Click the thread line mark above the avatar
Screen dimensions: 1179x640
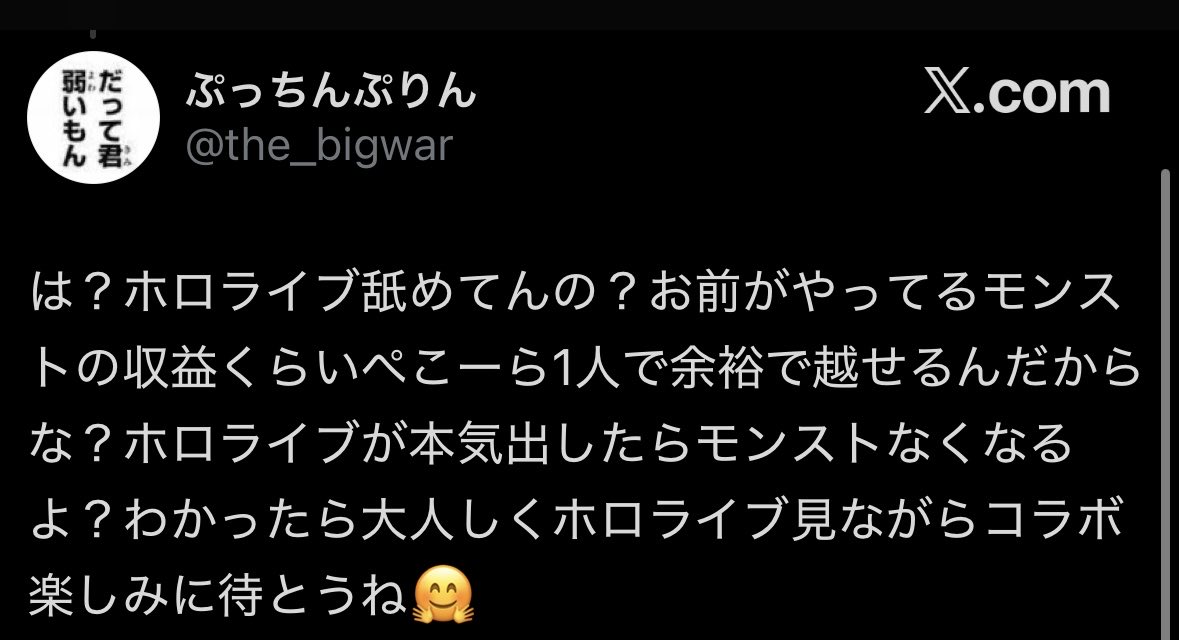point(93,33)
